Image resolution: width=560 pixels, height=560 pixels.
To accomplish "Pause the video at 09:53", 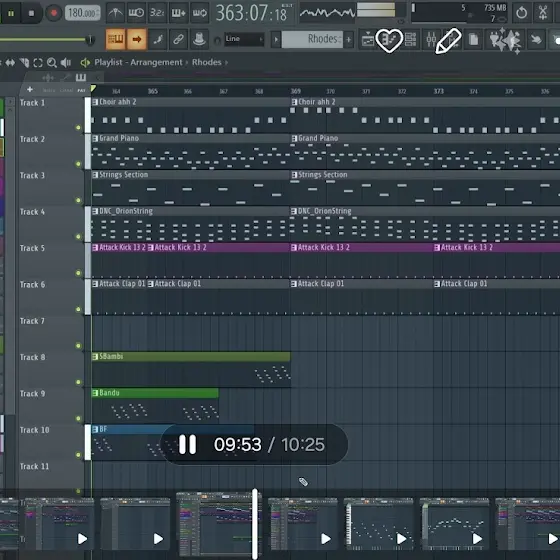I will tap(187, 445).
